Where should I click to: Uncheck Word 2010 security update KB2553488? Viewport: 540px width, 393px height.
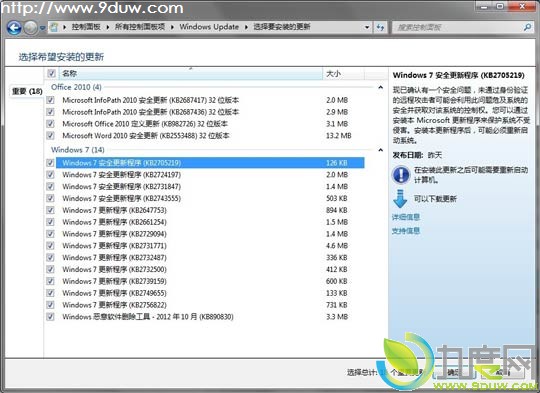pos(51,136)
